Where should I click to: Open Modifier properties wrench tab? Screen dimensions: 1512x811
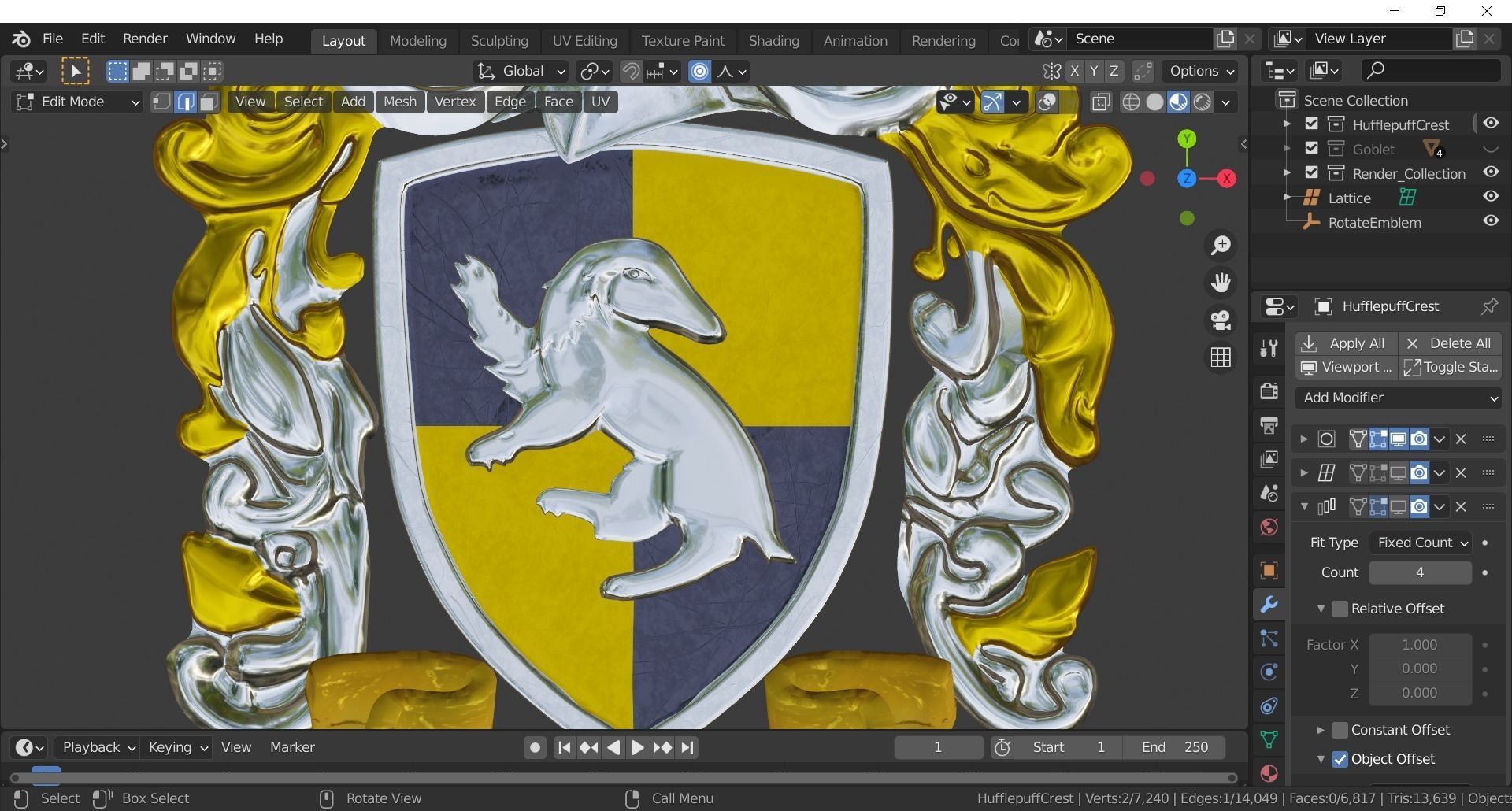pyautogui.click(x=1269, y=605)
